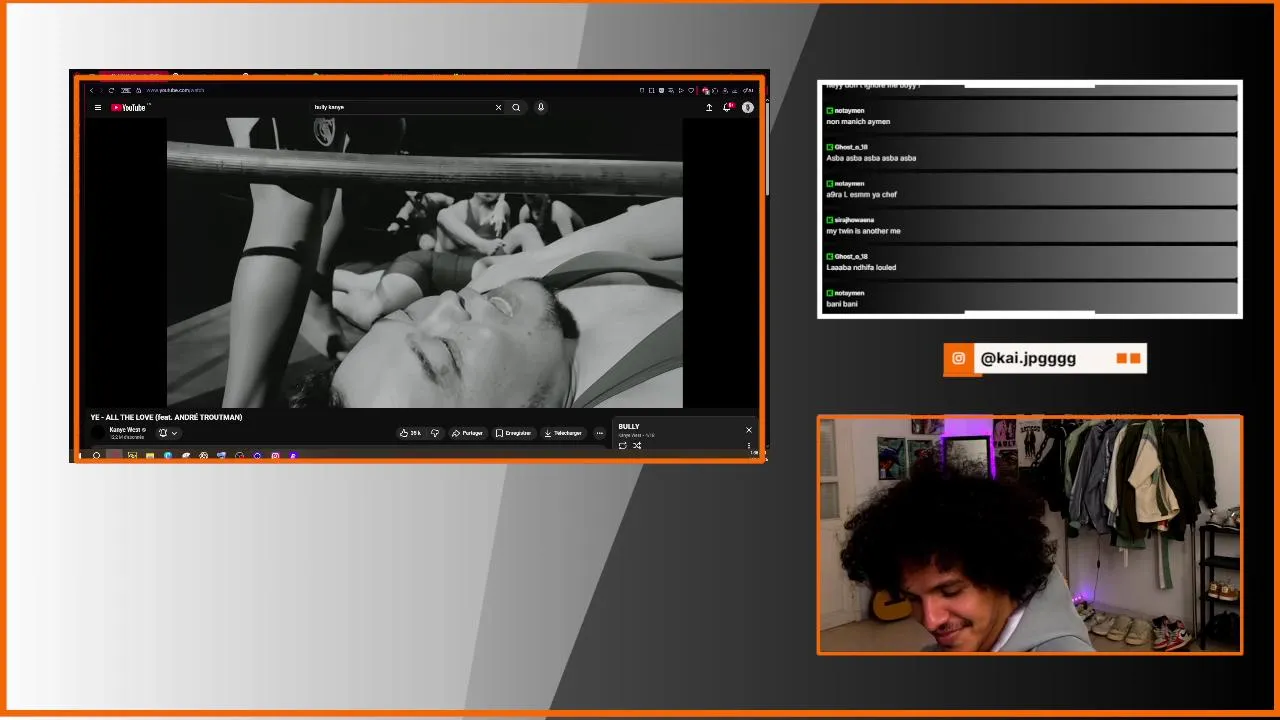Screen dimensions: 1280x720
Task: Toggle shuffle on the BULLY playlist
Action: pos(637,446)
